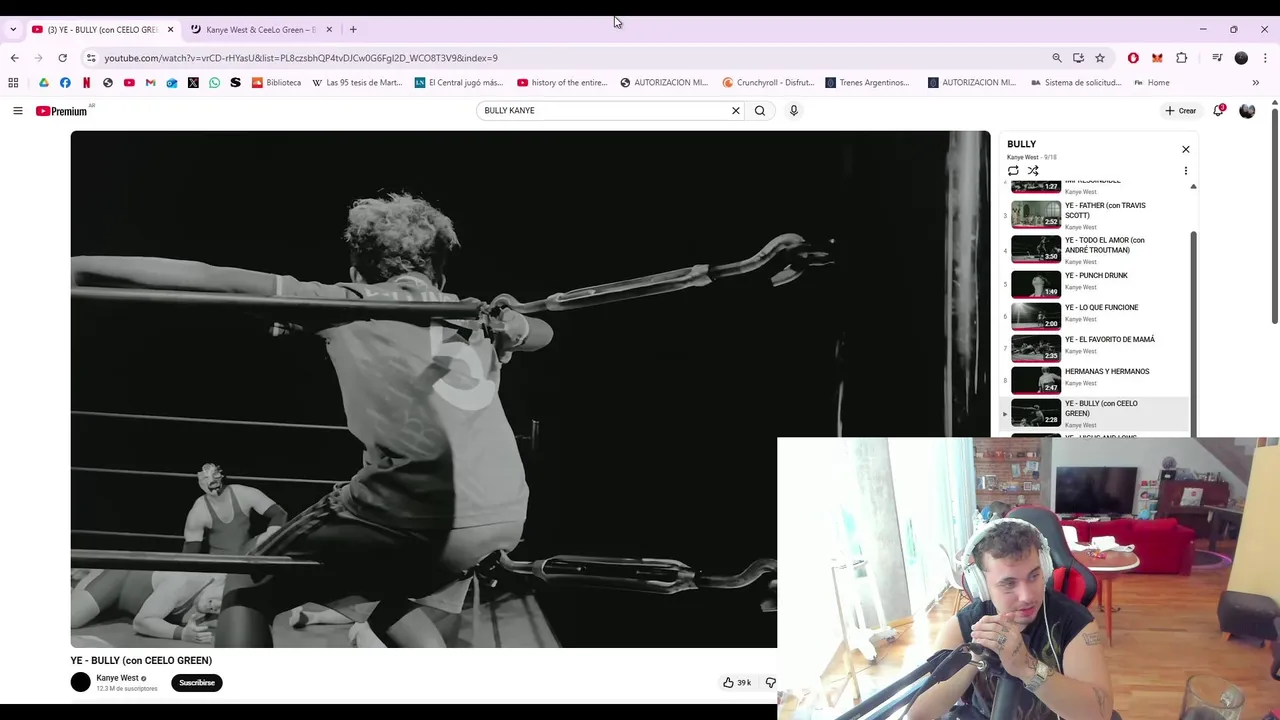Open the Kanye West channel name link
Screen dimensions: 1280x720
[x=117, y=678]
